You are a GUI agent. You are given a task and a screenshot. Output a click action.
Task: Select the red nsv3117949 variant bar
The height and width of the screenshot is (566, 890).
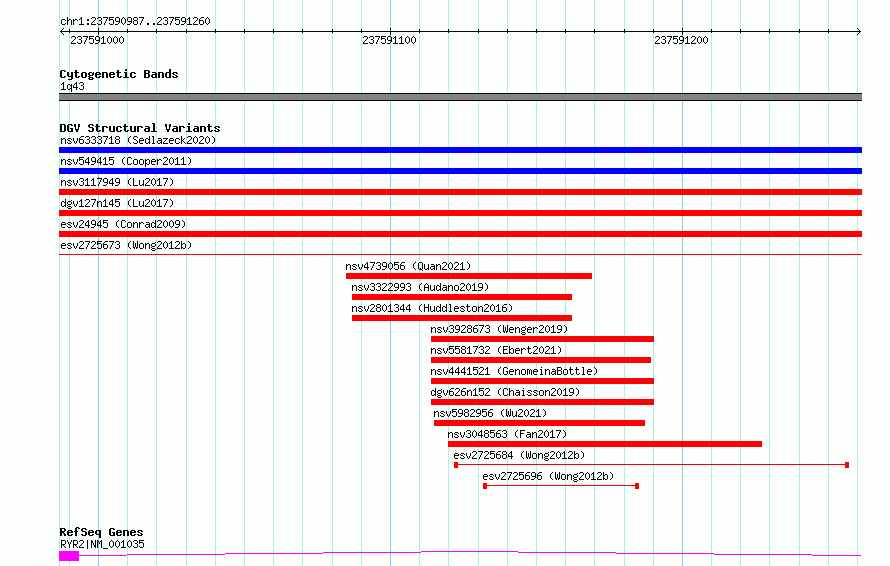(x=460, y=192)
